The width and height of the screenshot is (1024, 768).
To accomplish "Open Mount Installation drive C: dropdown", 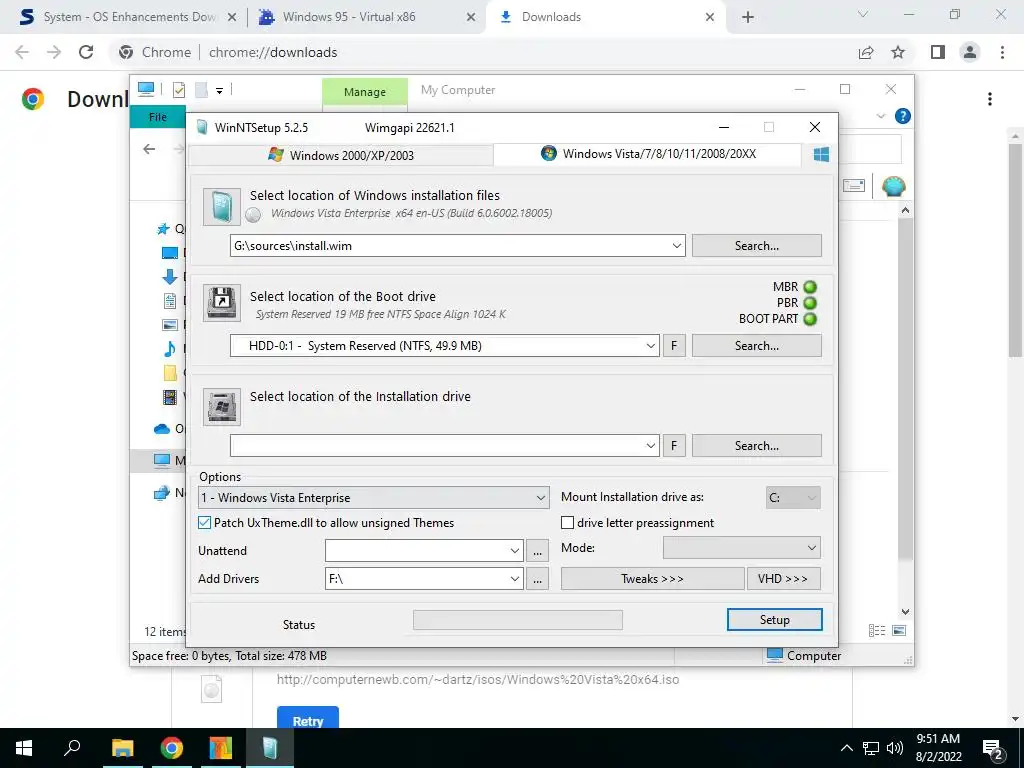I will click(x=793, y=498).
